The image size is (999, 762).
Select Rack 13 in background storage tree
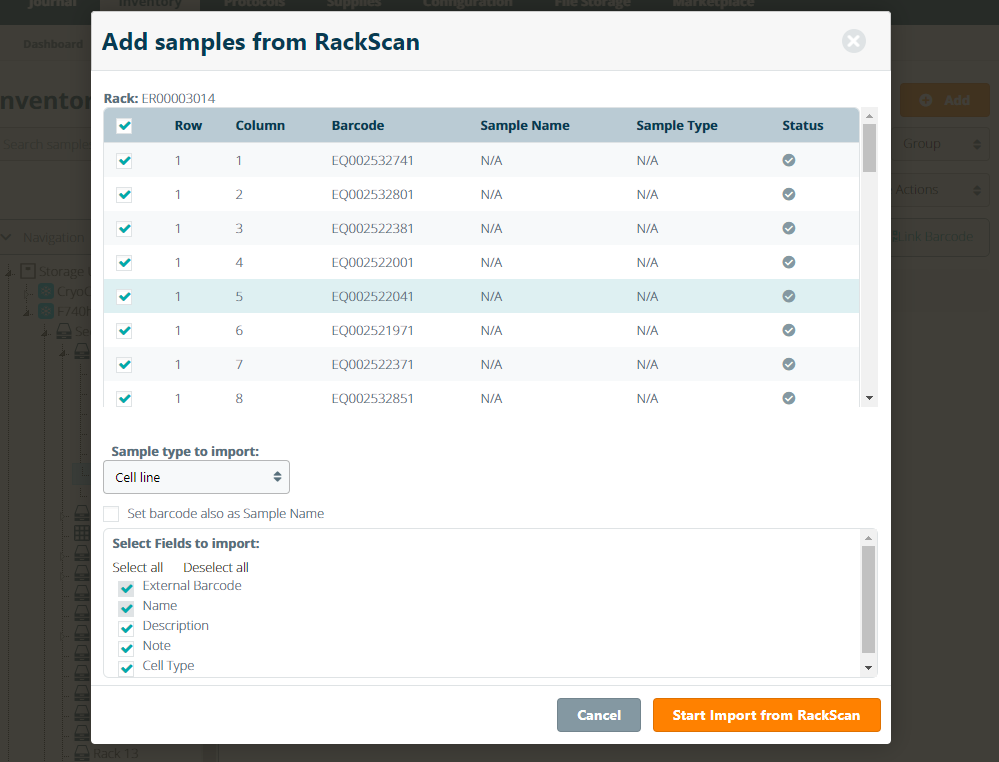[115, 753]
